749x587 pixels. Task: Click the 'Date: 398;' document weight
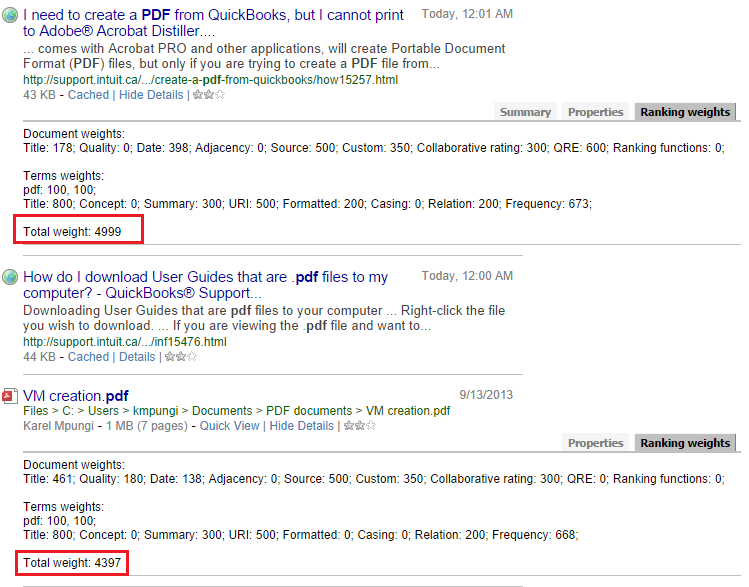163,148
